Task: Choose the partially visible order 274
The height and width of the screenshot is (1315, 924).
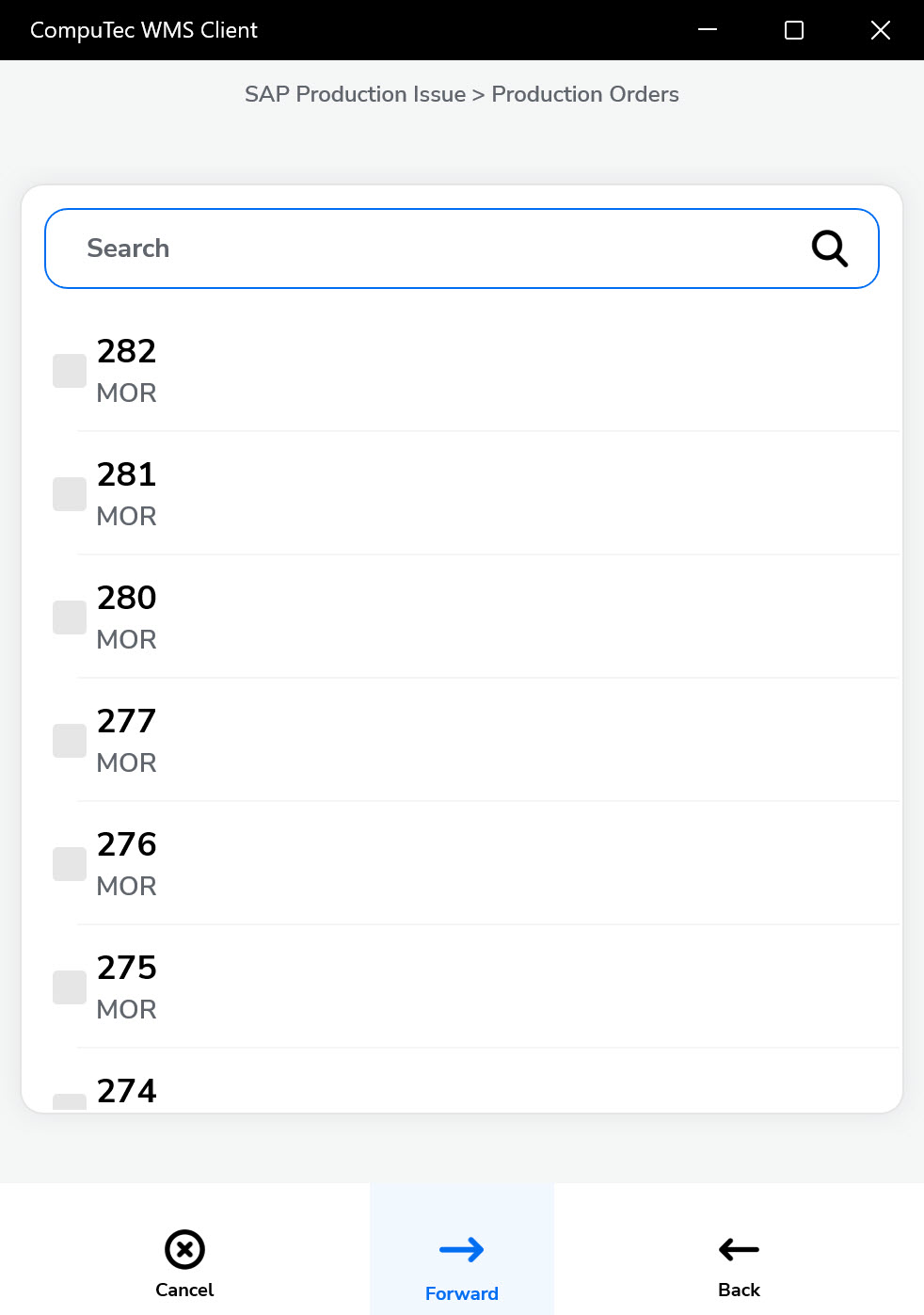Action: 127,1092
